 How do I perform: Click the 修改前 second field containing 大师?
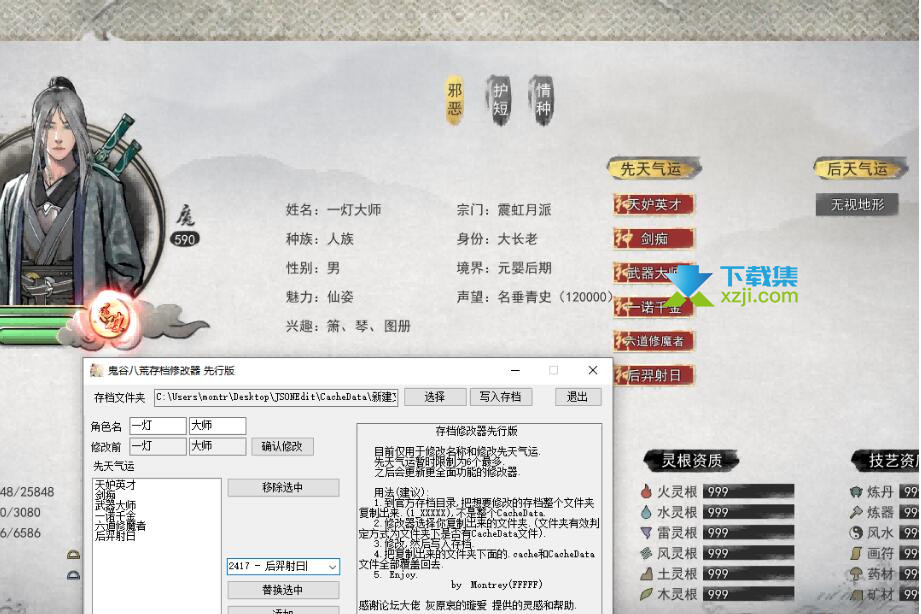click(217, 447)
